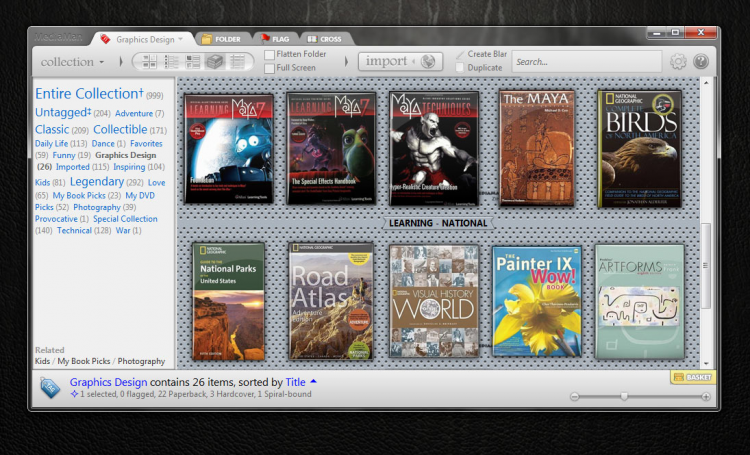
Task: Open the Photography tag in tag cloud
Action: click(97, 207)
